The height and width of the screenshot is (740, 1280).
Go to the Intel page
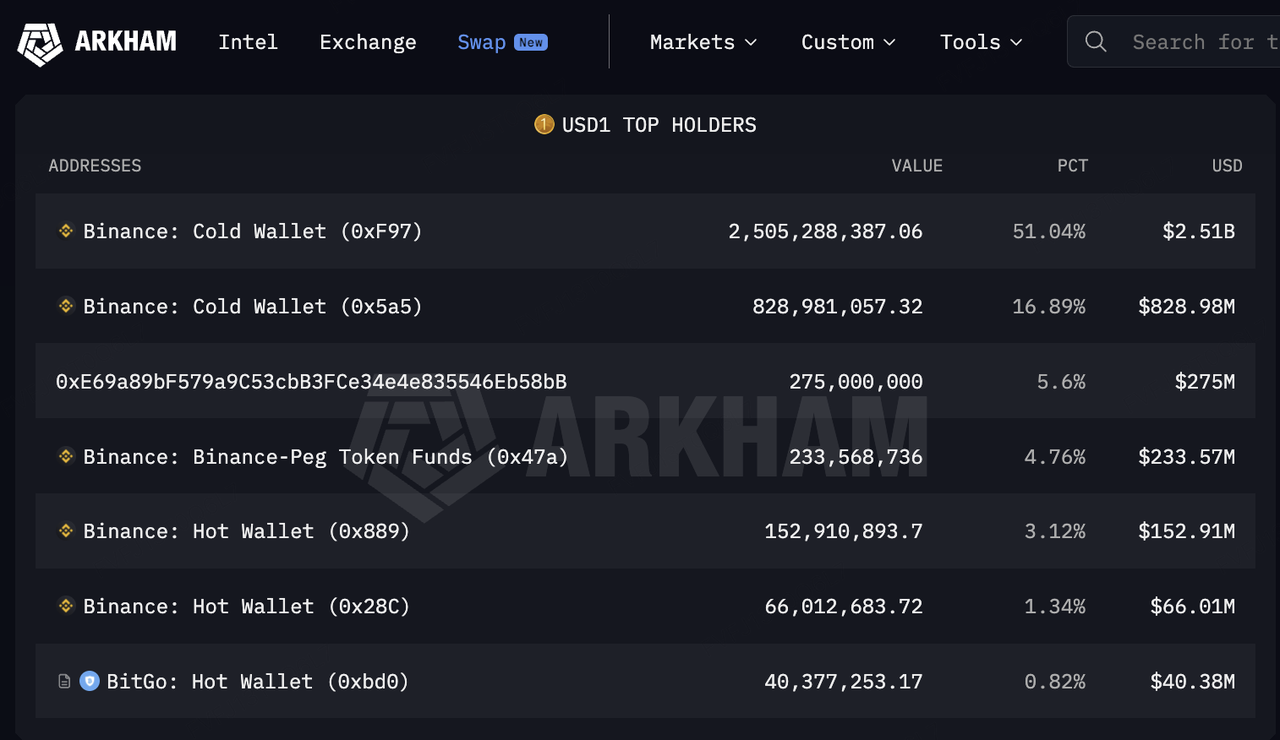coord(248,42)
